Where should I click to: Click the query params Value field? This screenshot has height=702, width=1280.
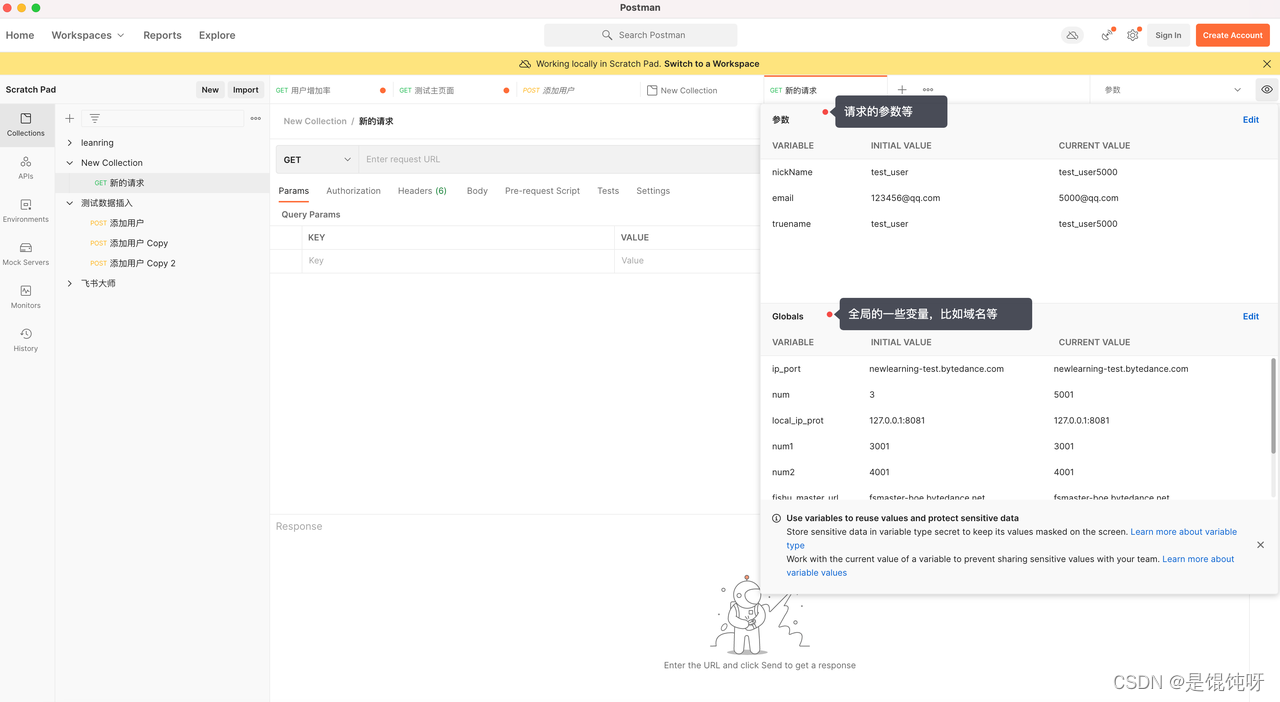687,261
